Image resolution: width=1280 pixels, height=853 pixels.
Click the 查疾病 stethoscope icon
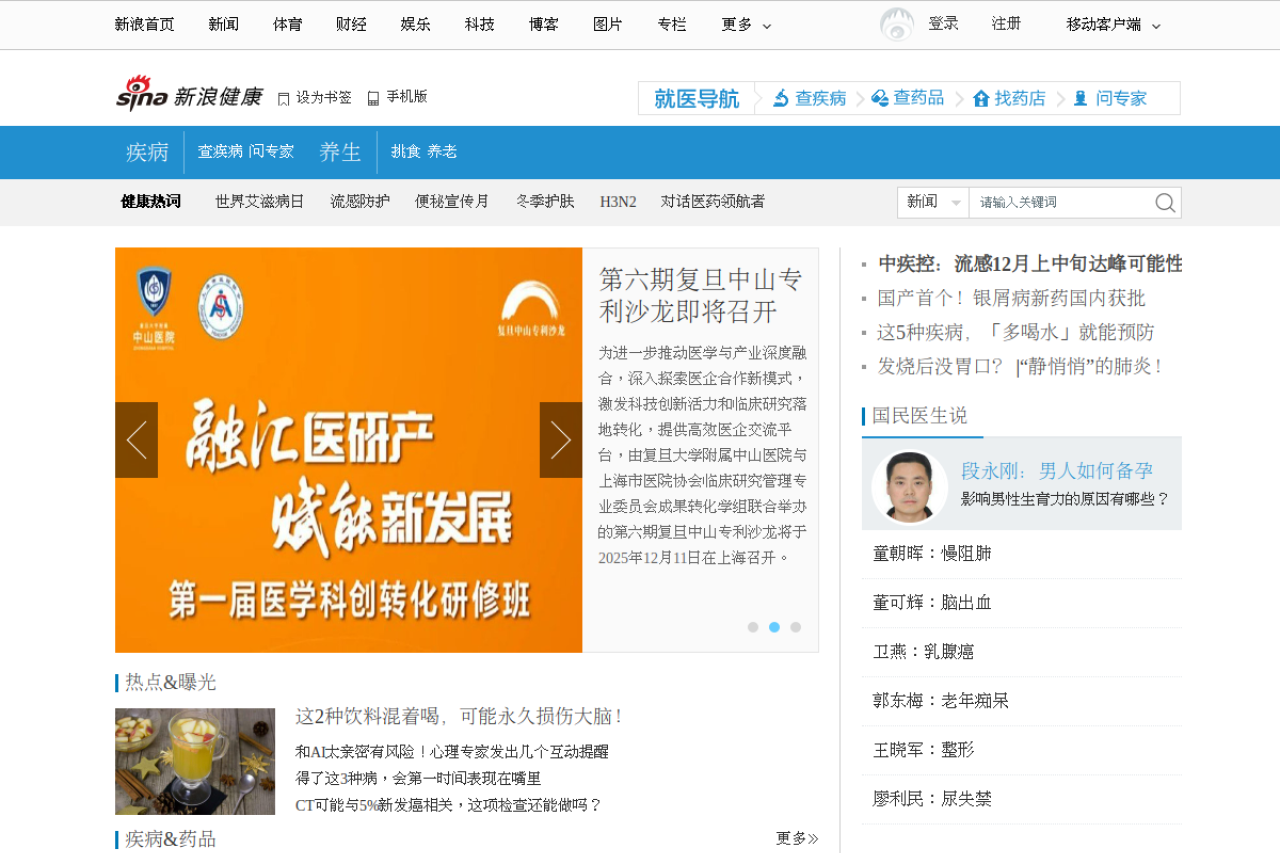pyautogui.click(x=782, y=98)
